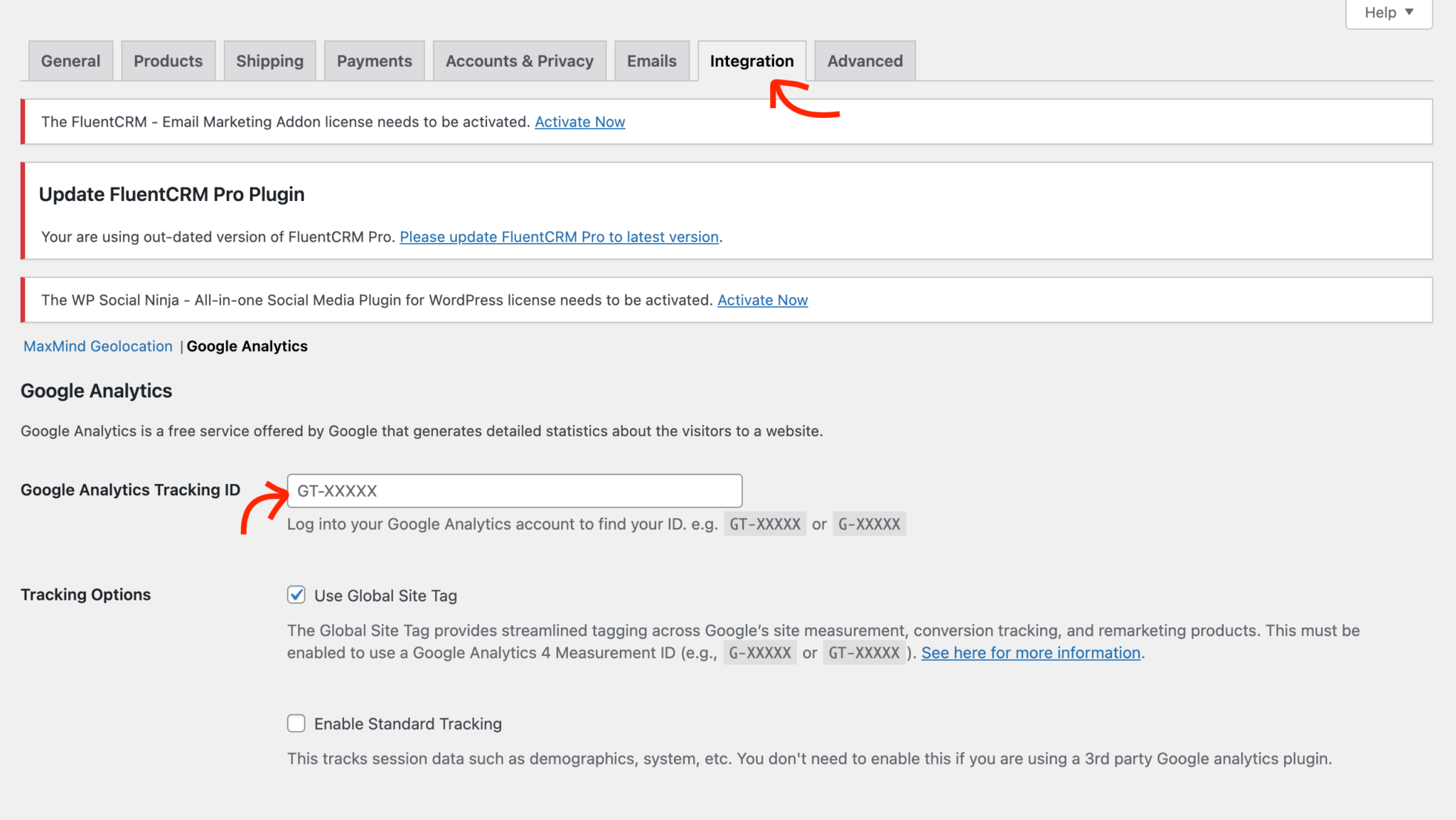
Task: Activate the FluentCRM Email Marketing Addon license
Action: point(579,122)
